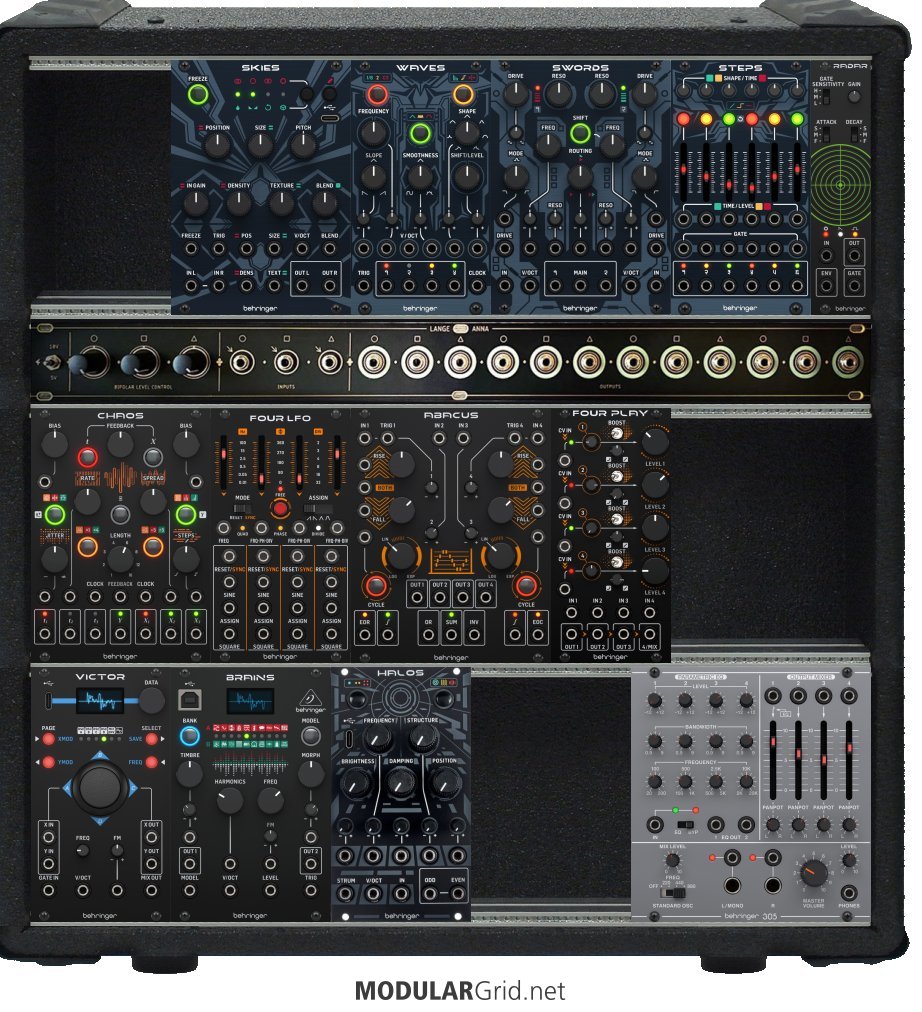Click the ROUTING knob on Swords
This screenshot has height=1012, width=922.
tap(580, 176)
